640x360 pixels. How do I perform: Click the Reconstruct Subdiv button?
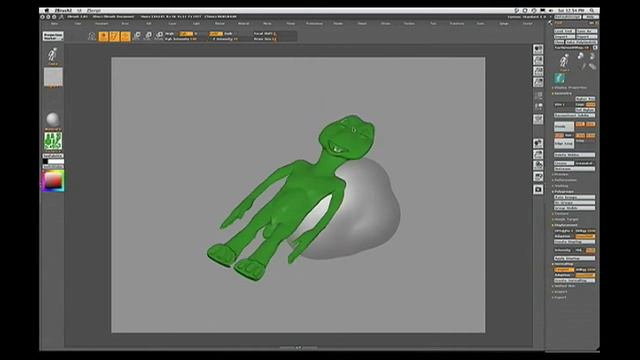pos(574,116)
